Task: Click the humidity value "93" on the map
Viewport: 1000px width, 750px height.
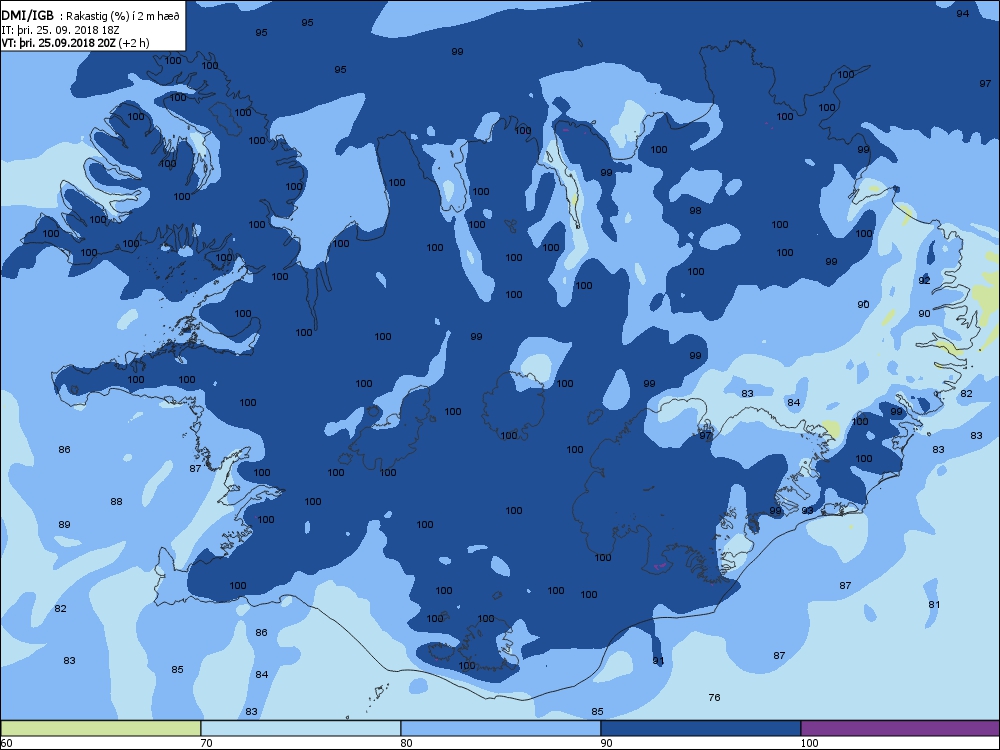Action: pyautogui.click(x=807, y=511)
